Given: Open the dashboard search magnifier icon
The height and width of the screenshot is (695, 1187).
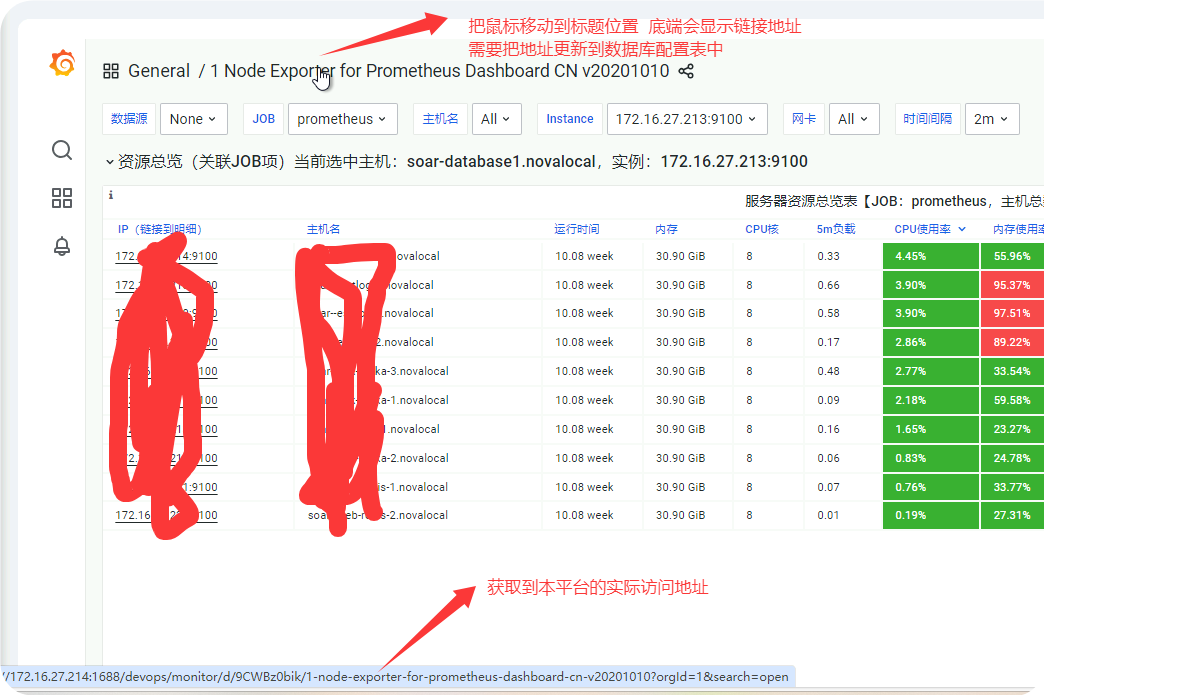Looking at the screenshot, I should (62, 150).
